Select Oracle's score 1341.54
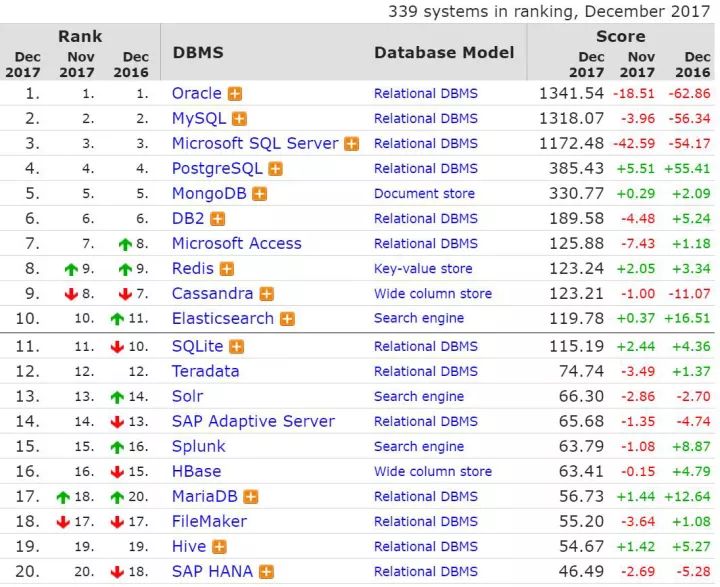Viewport: 720px width, 587px height. (x=571, y=93)
